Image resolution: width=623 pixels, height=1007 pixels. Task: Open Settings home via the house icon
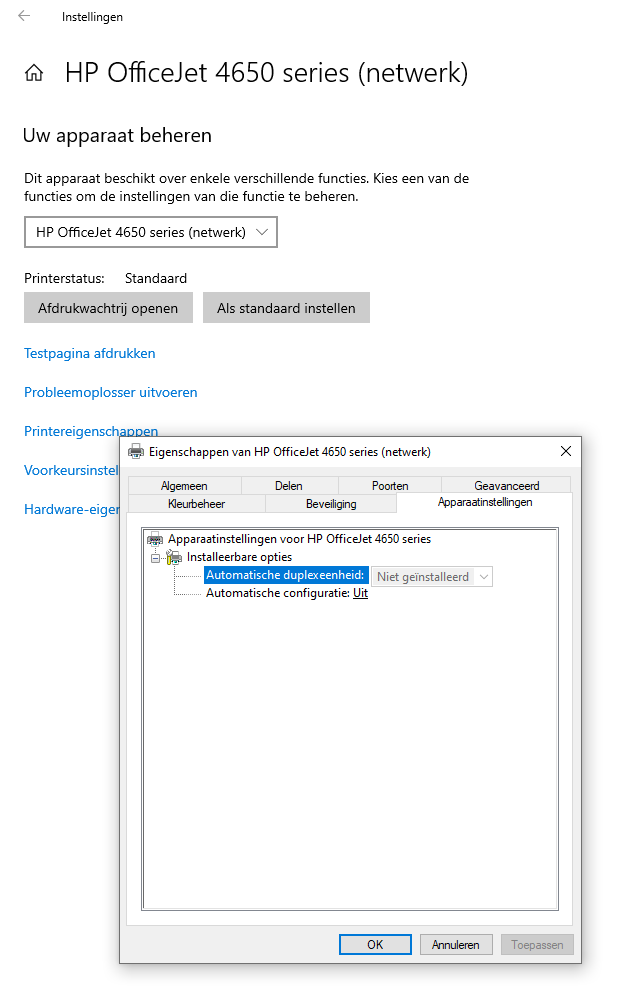(x=34, y=73)
